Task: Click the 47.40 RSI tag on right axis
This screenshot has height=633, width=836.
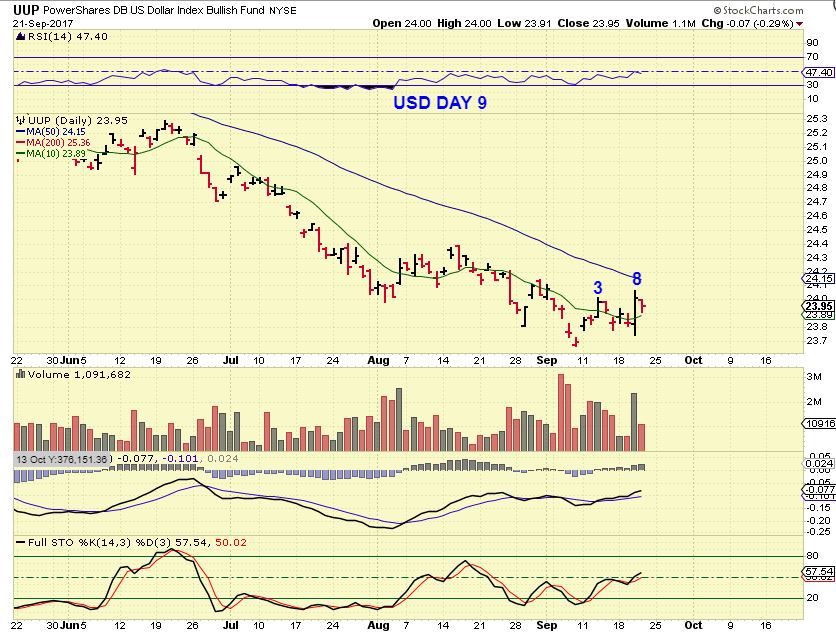Action: tap(819, 72)
